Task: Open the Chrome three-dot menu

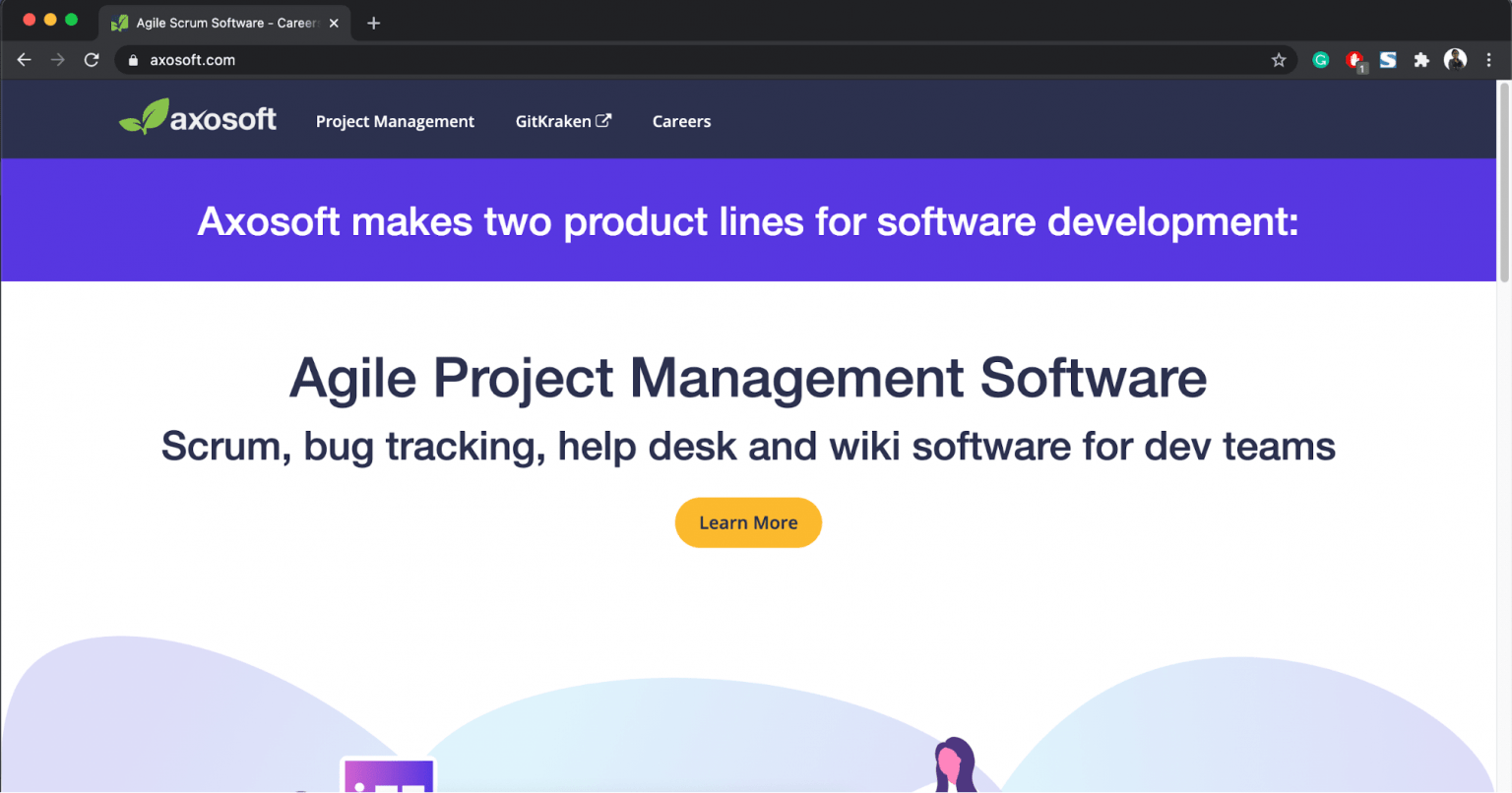Action: point(1489,60)
